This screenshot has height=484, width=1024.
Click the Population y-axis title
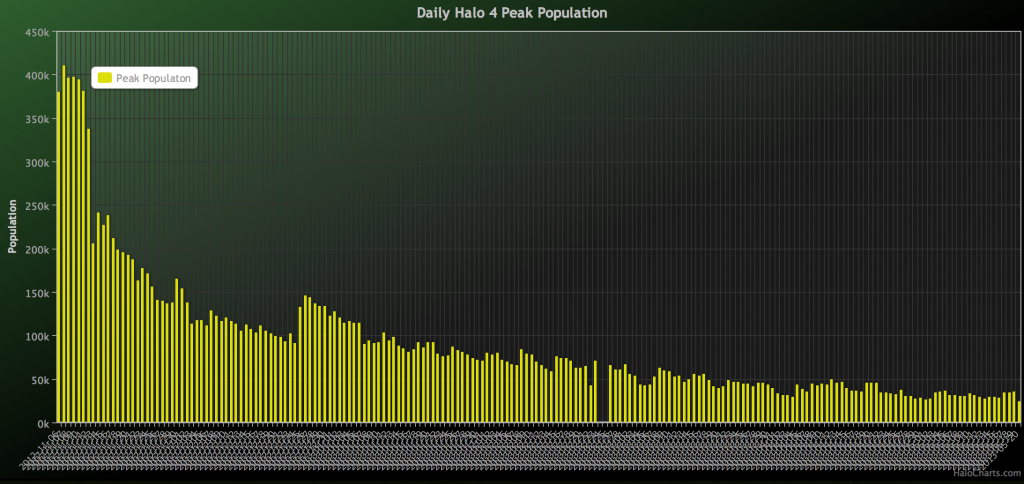point(12,227)
